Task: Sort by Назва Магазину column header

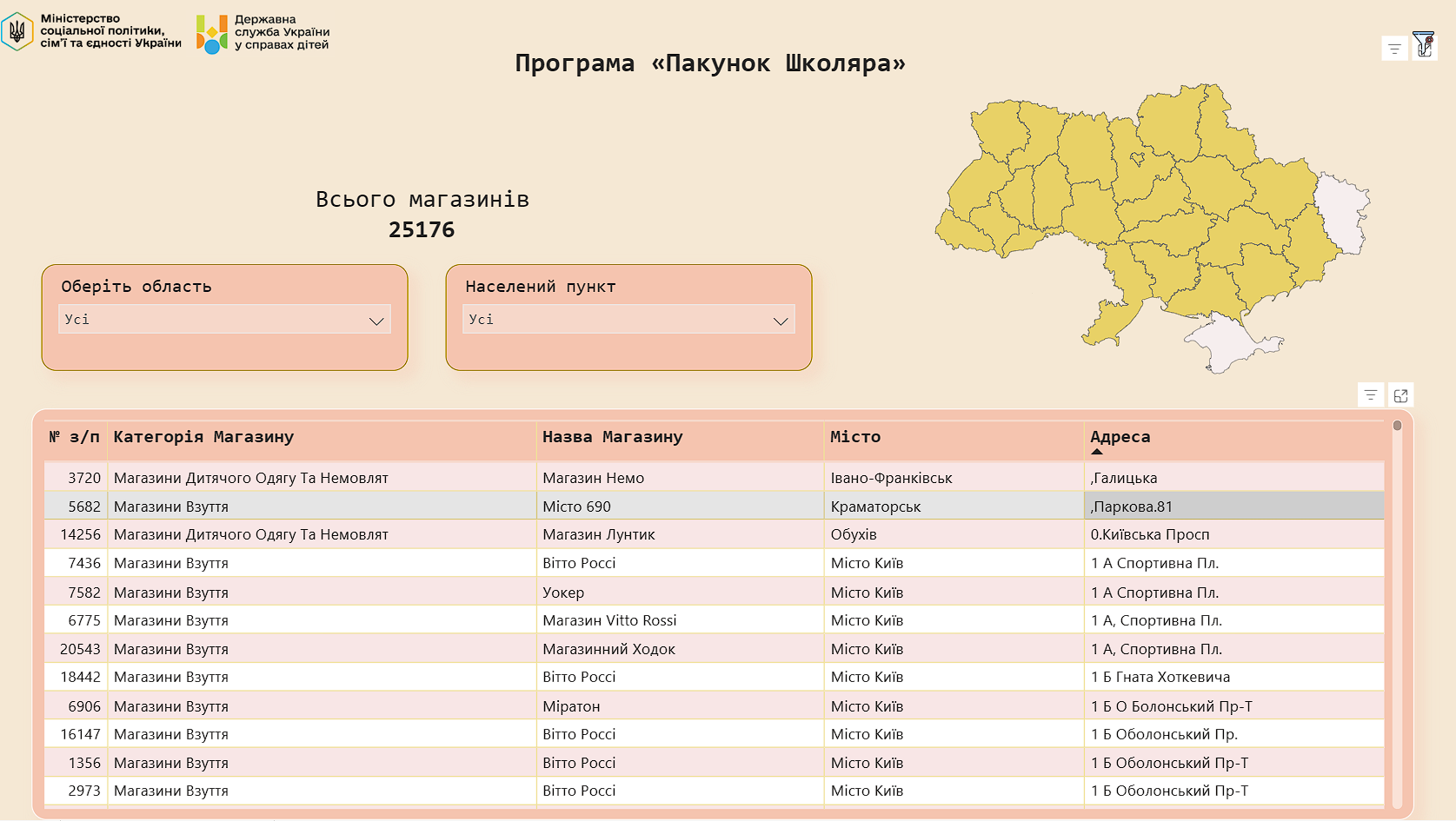Action: coord(612,437)
